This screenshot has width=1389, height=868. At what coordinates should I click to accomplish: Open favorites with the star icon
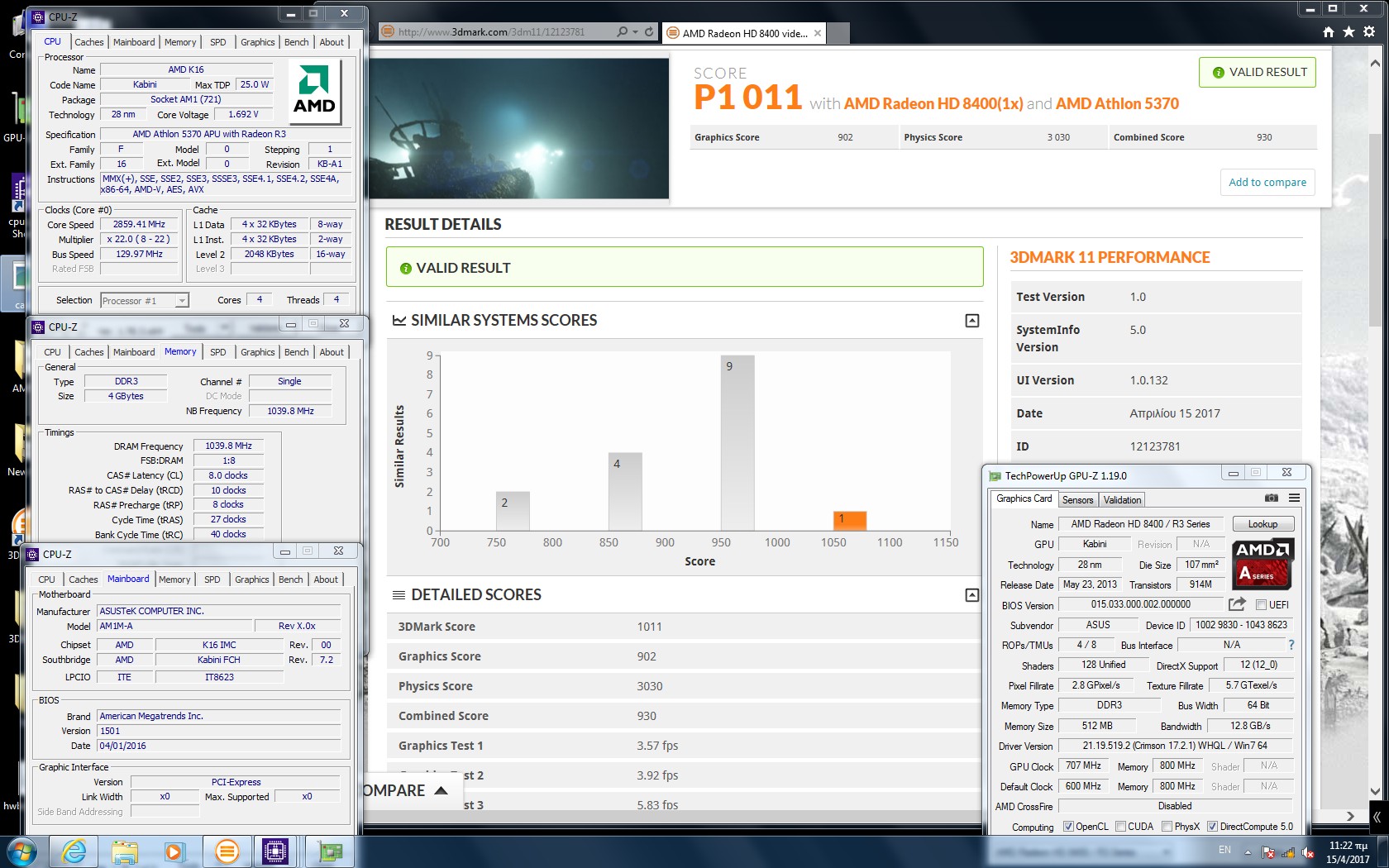[1348, 32]
